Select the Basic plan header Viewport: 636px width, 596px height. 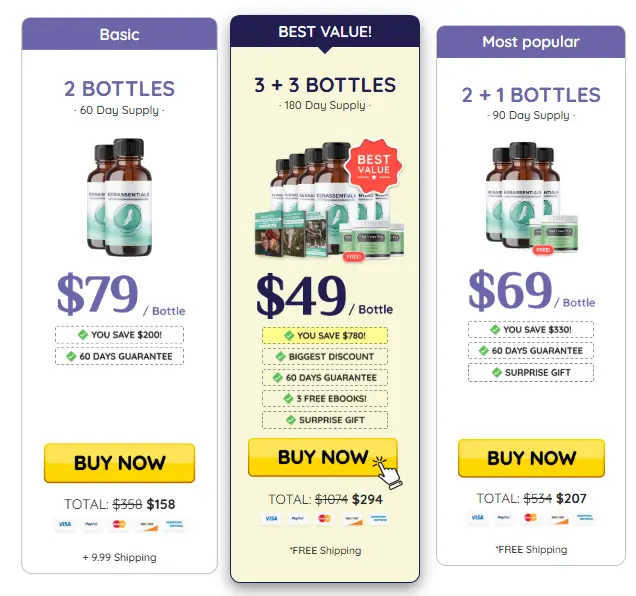tap(119, 34)
